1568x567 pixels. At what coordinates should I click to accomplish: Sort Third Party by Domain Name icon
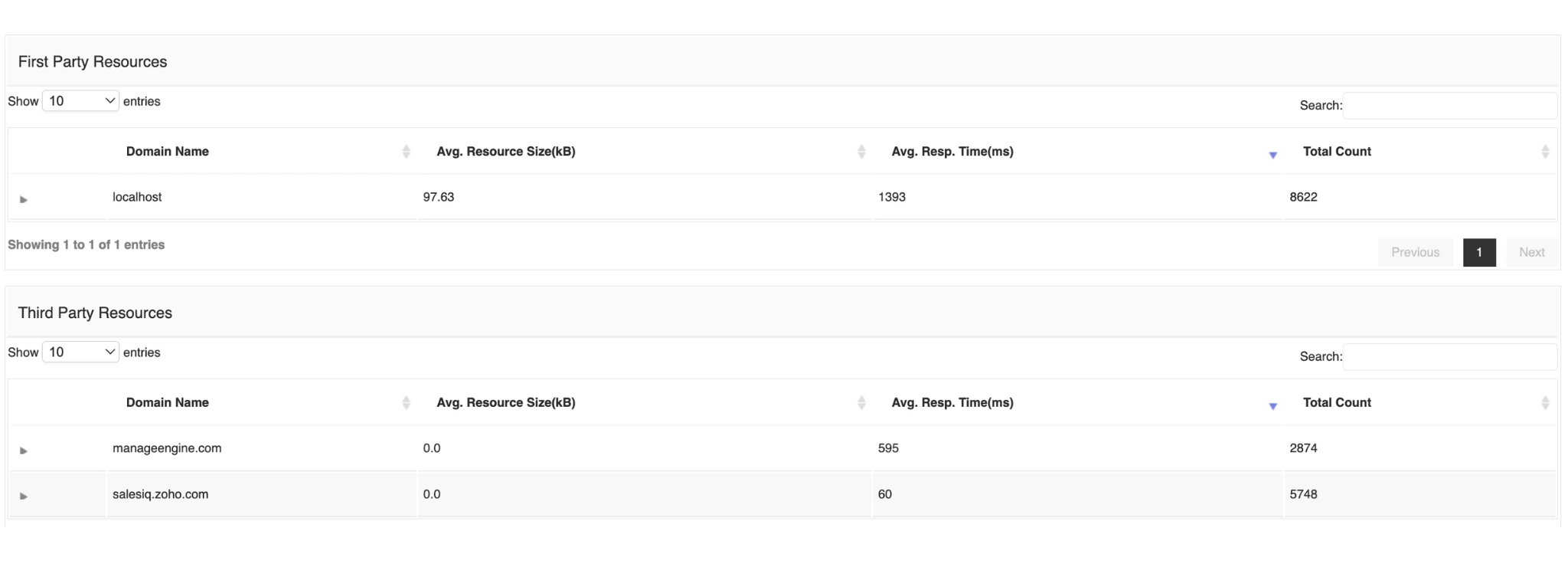406,403
